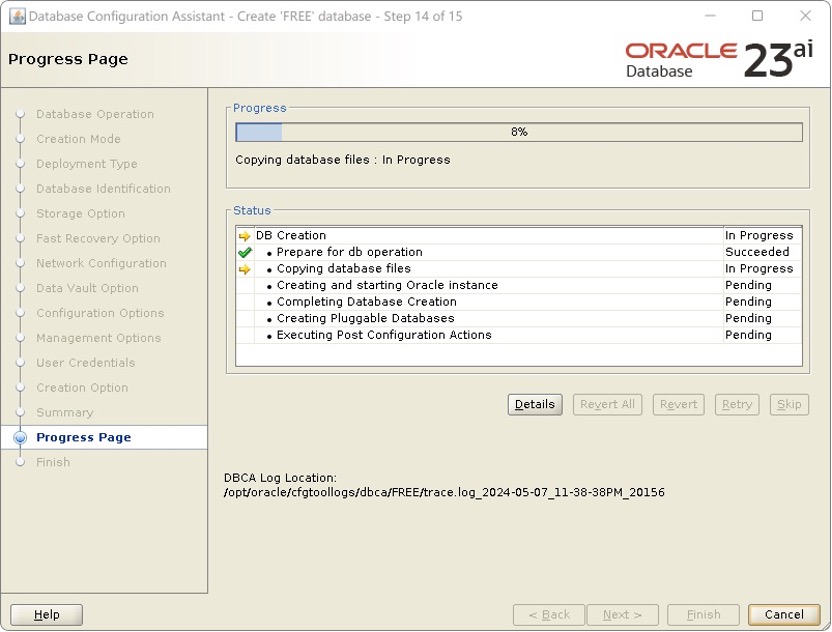Click the Revert button
The image size is (832, 632).
[x=679, y=405]
